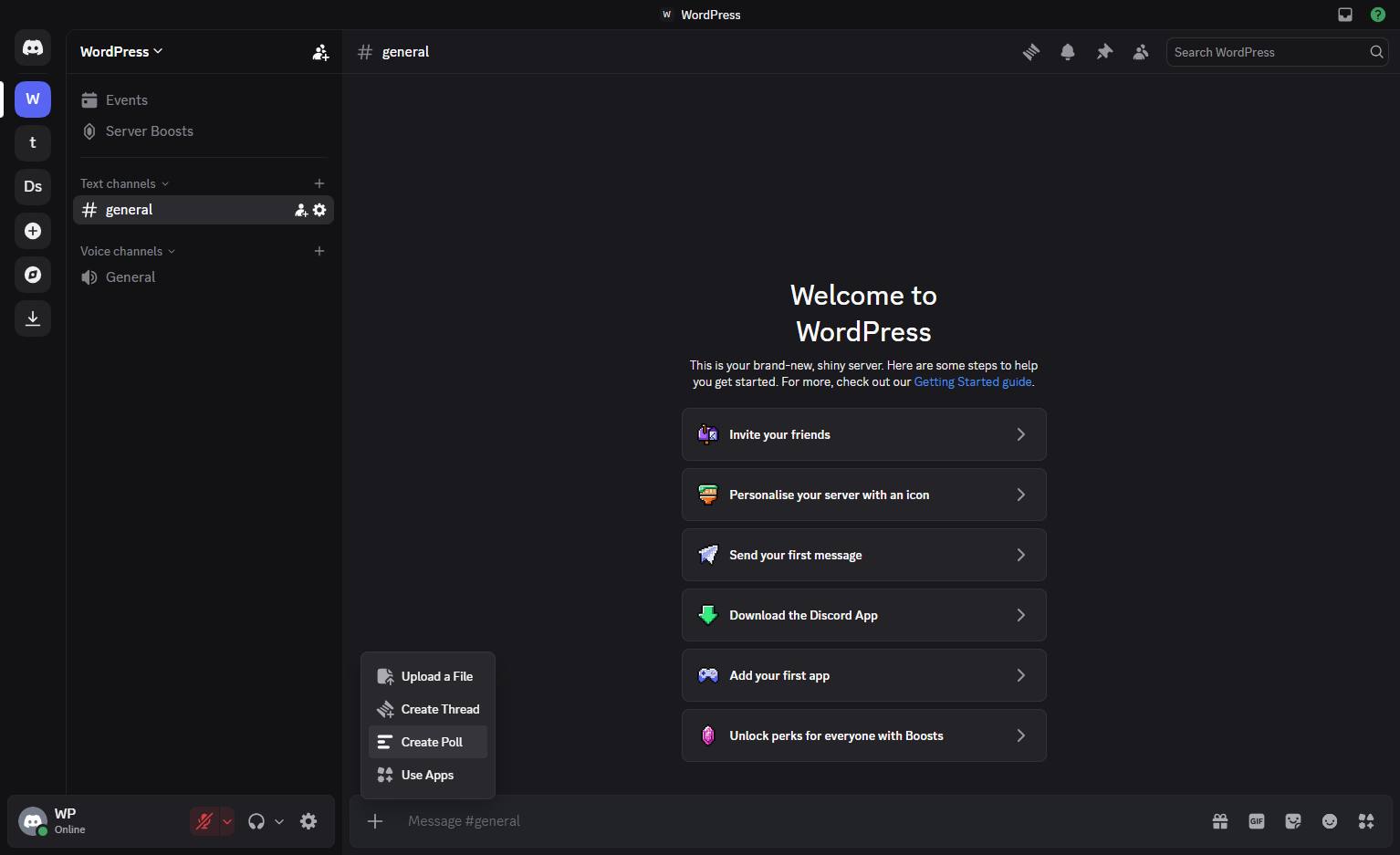Open input device options arrow next to microphone
Viewport: 1400px width, 855px height.
click(x=227, y=821)
